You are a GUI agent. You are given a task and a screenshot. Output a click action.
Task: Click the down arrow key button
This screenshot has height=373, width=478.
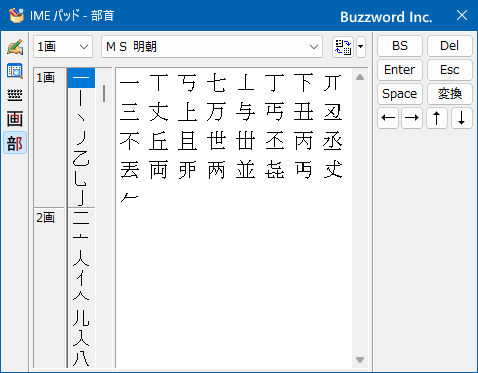point(462,118)
